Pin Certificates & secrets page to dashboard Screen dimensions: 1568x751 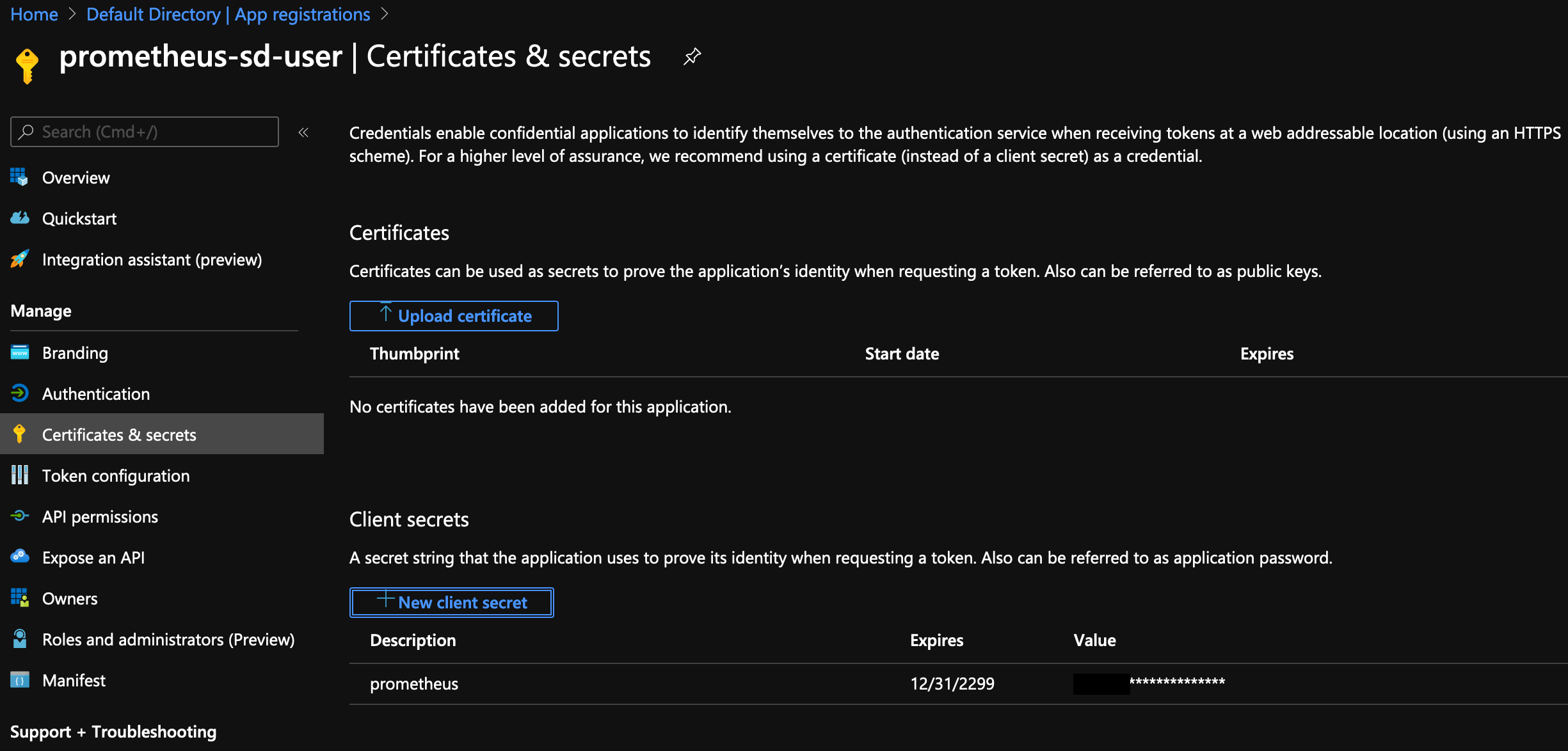click(692, 56)
